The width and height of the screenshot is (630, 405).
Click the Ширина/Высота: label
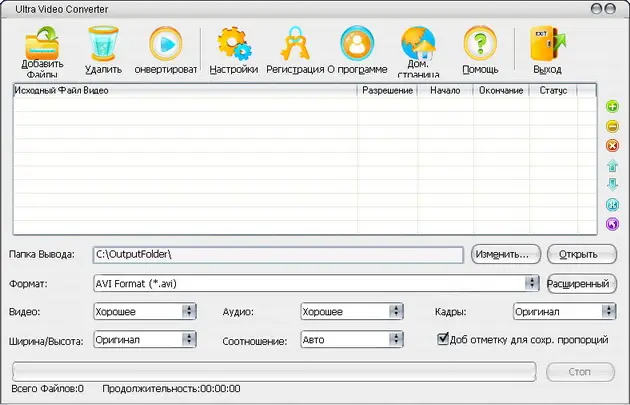point(46,342)
